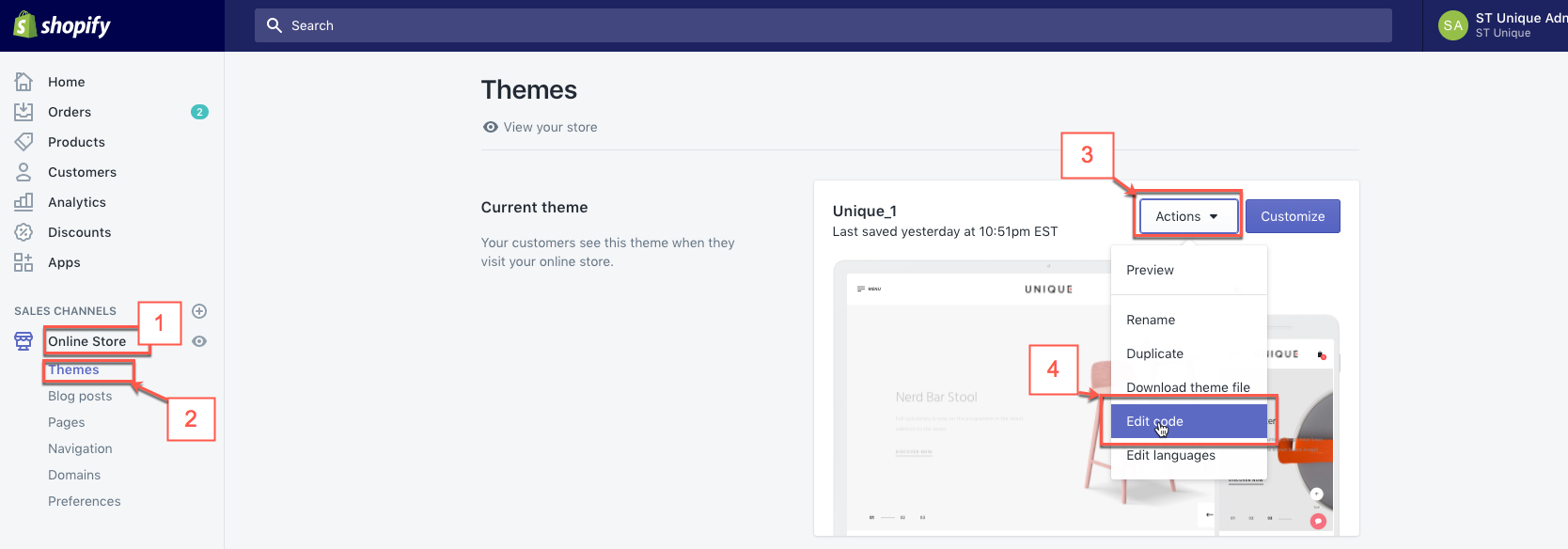Click Last saved yesterday timestamp text
The image size is (1568, 549).
click(x=945, y=231)
